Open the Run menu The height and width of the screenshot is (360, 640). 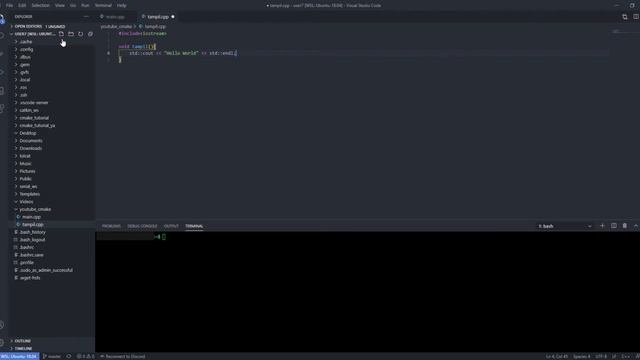(85, 5)
